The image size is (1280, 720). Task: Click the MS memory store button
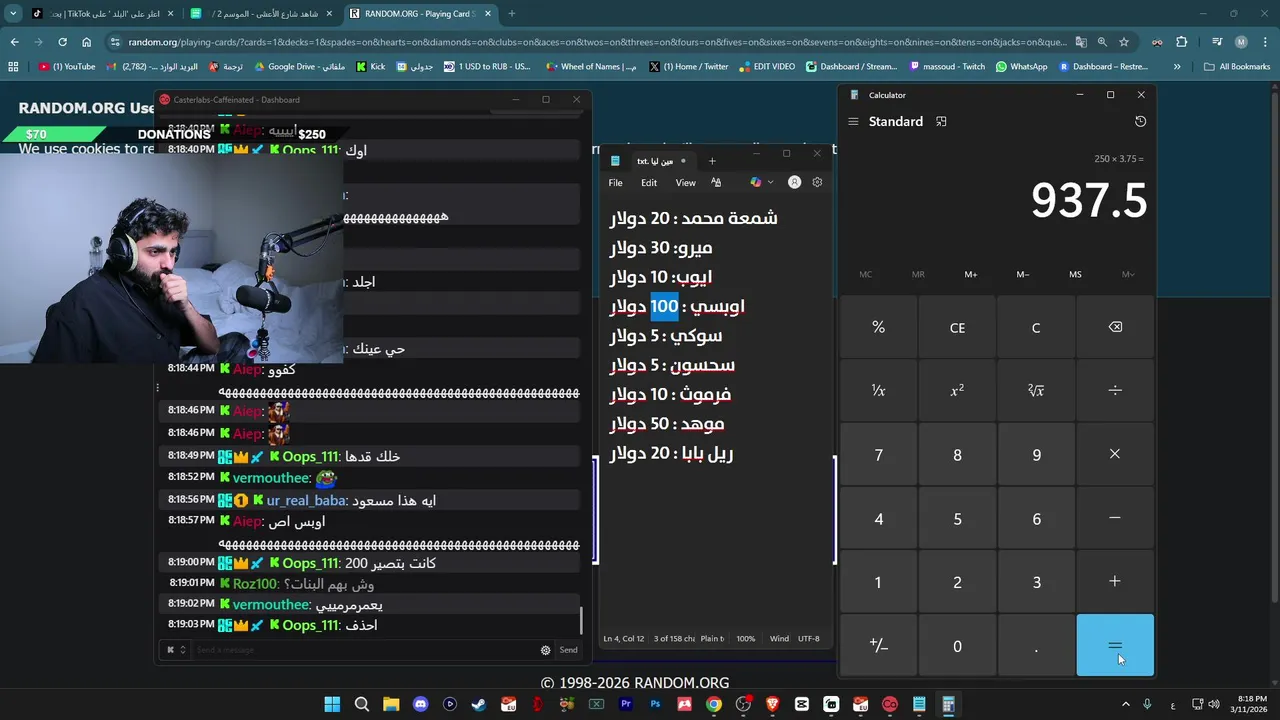[x=1075, y=274]
